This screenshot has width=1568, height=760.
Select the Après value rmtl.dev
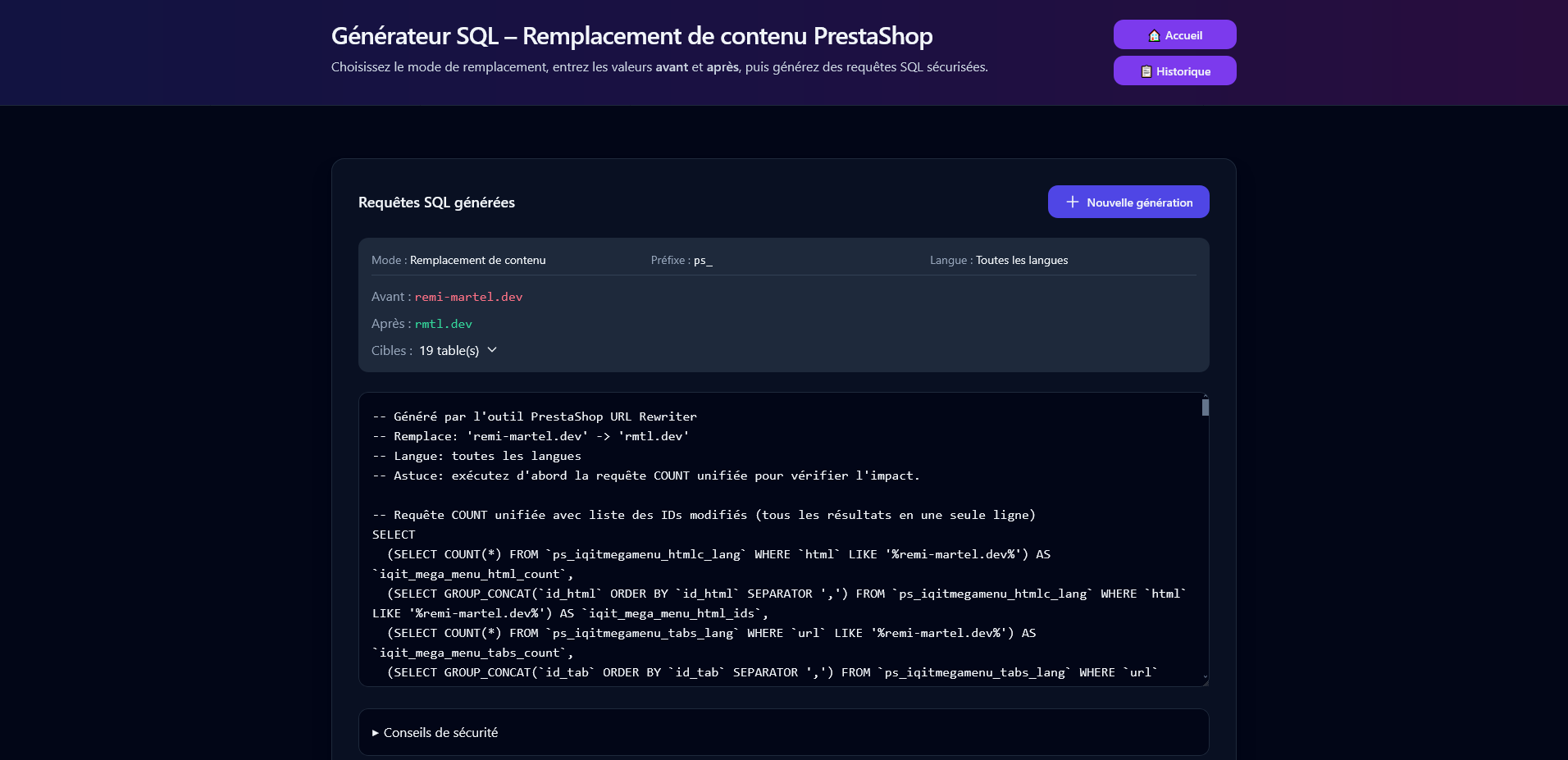point(444,324)
